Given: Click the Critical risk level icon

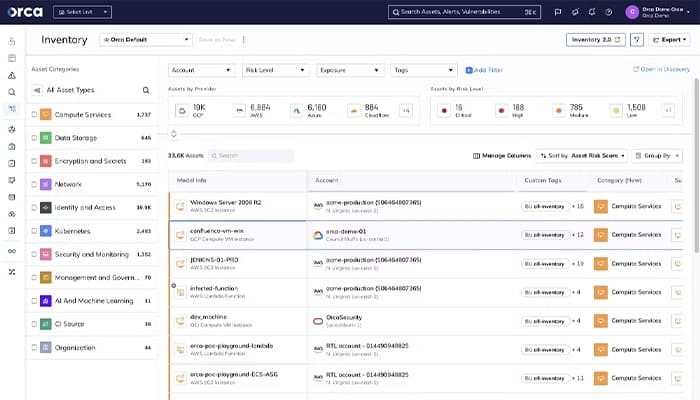Looking at the screenshot, I should click(x=444, y=110).
